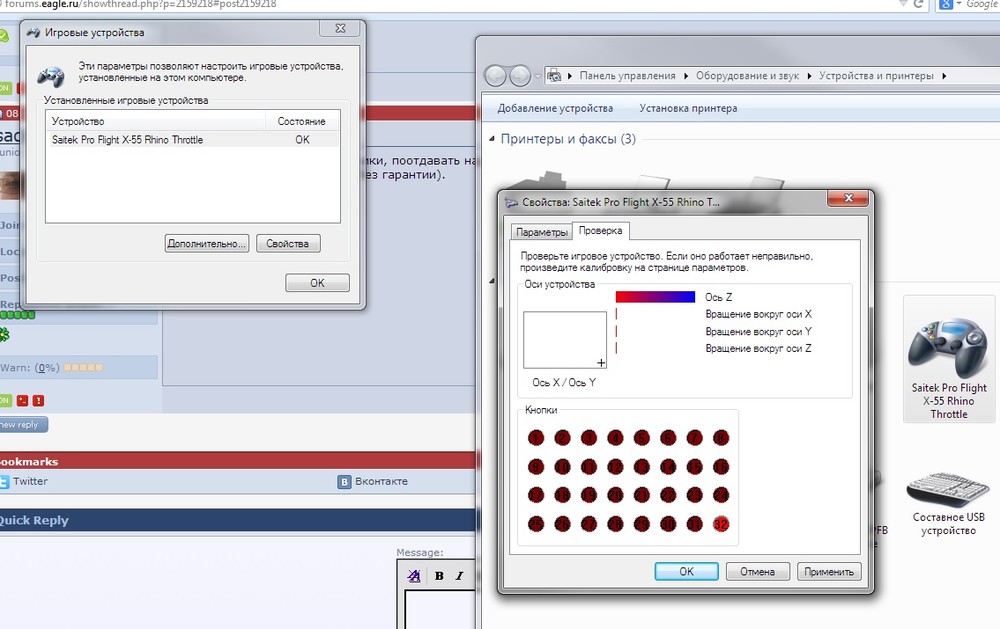1000x629 pixels.
Task: Click button indicator 5 in Кнопки group
Action: [x=642, y=438]
